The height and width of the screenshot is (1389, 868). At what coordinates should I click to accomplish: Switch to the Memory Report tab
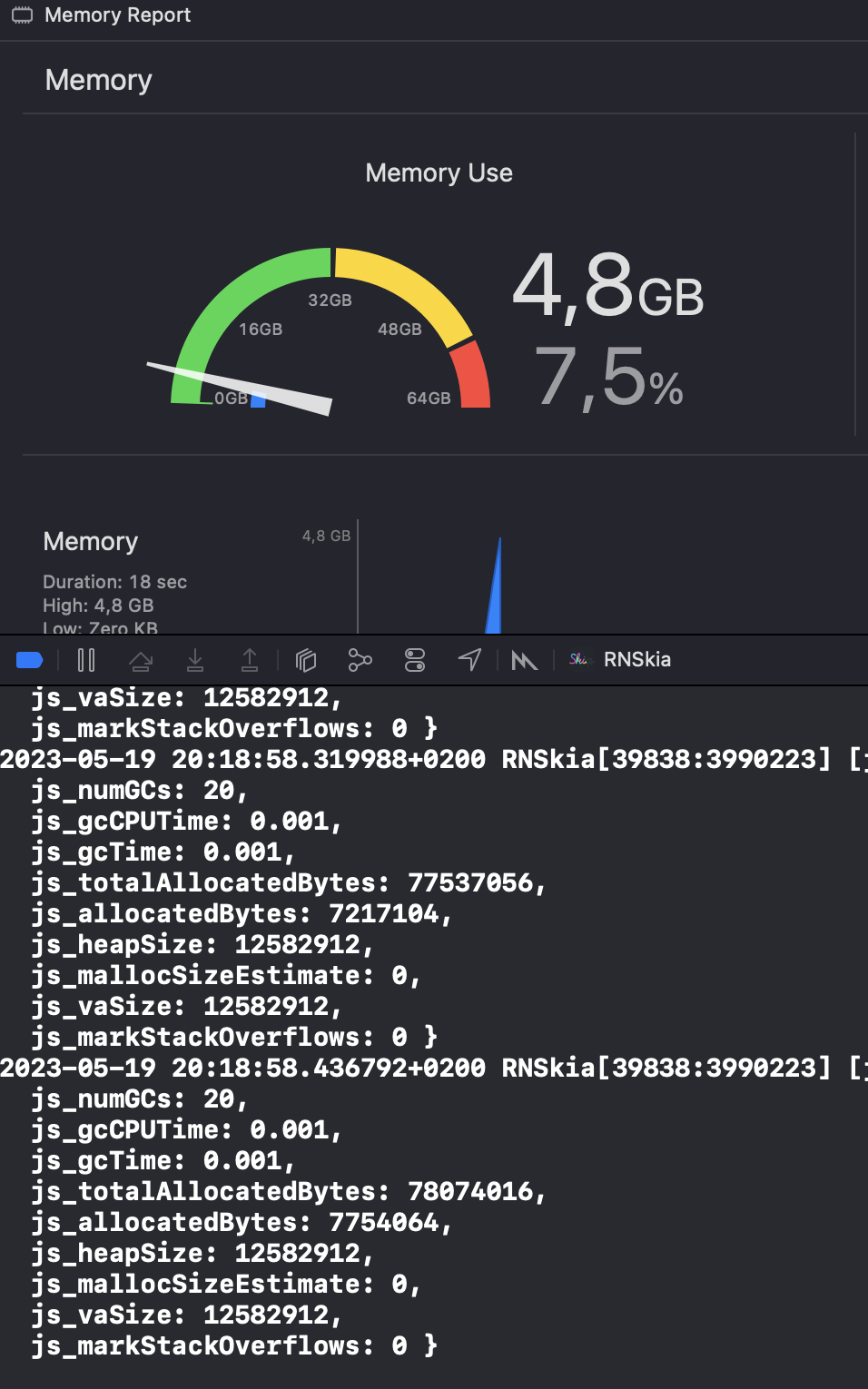tap(117, 15)
